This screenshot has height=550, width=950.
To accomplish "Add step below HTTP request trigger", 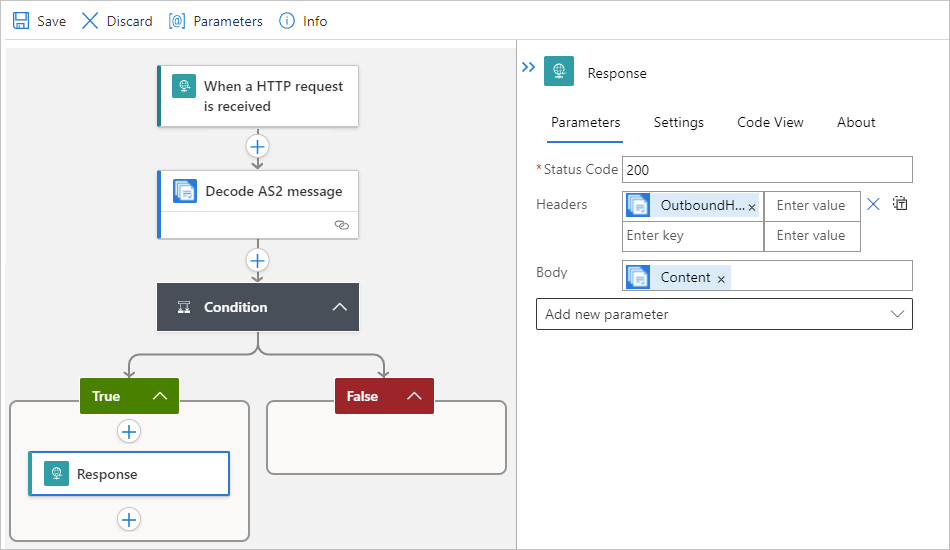I will coord(258,147).
